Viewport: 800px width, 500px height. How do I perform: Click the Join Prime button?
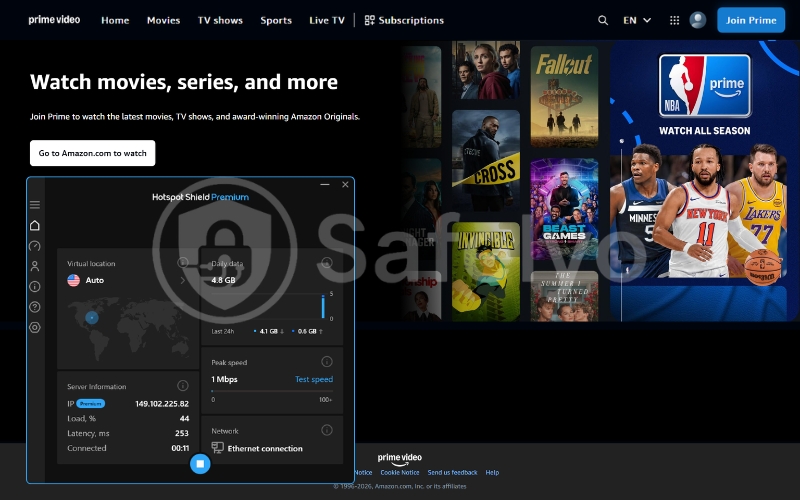751,20
